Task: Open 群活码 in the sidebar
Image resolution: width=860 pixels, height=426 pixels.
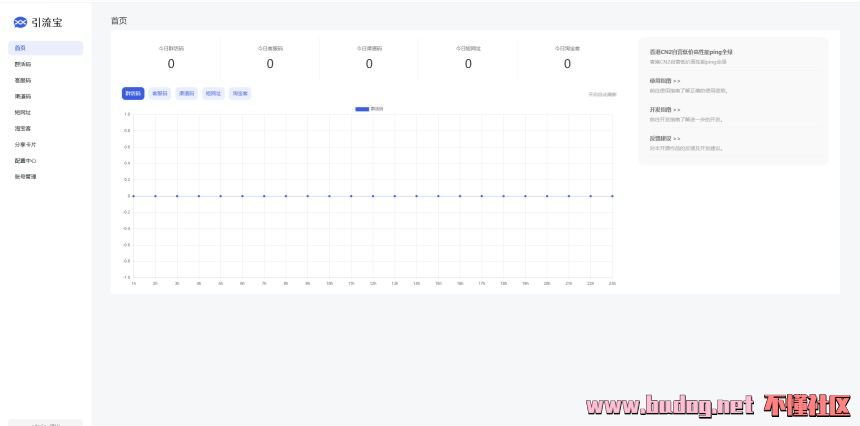Action: (23, 64)
